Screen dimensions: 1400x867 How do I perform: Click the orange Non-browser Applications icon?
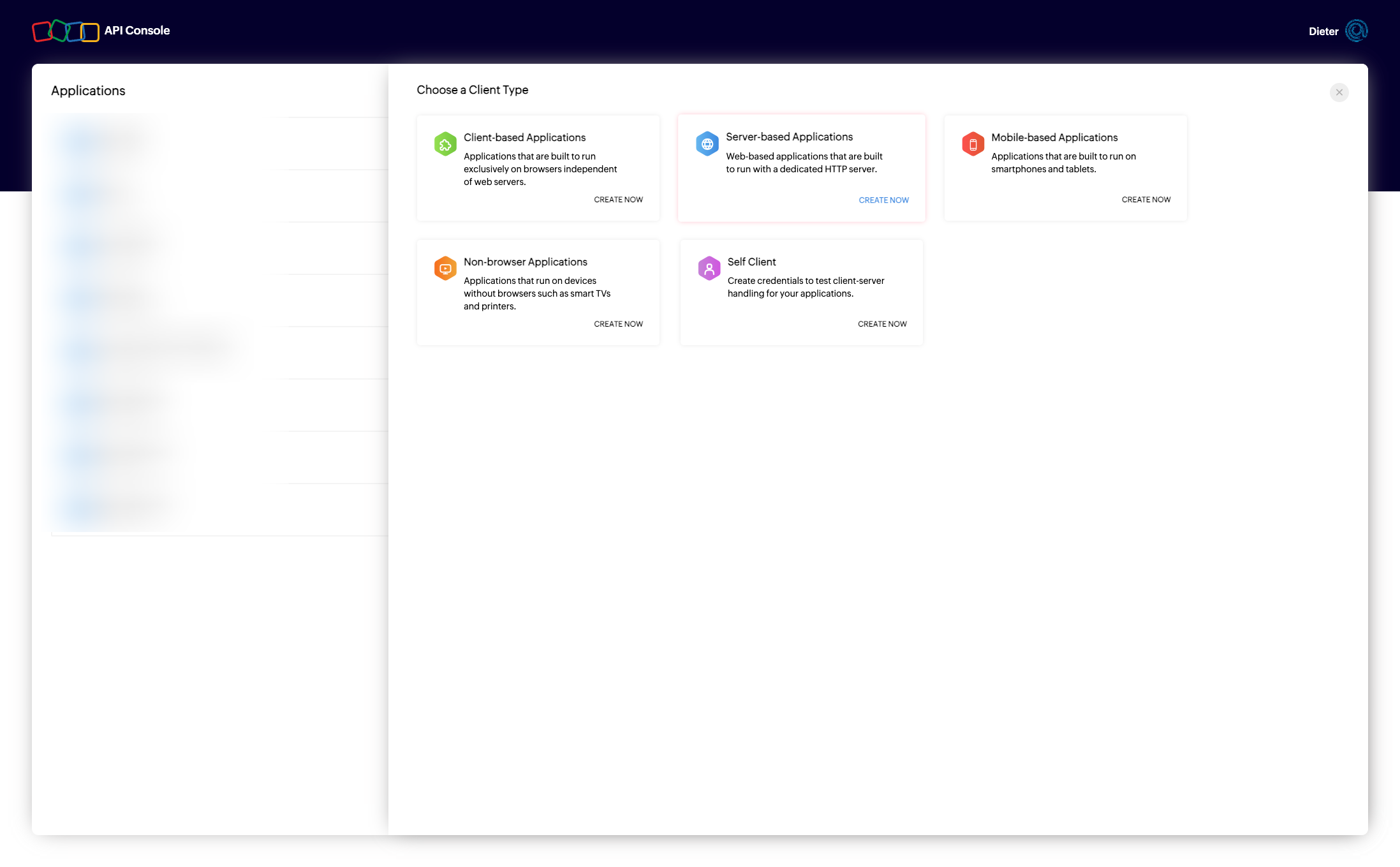pyautogui.click(x=445, y=269)
